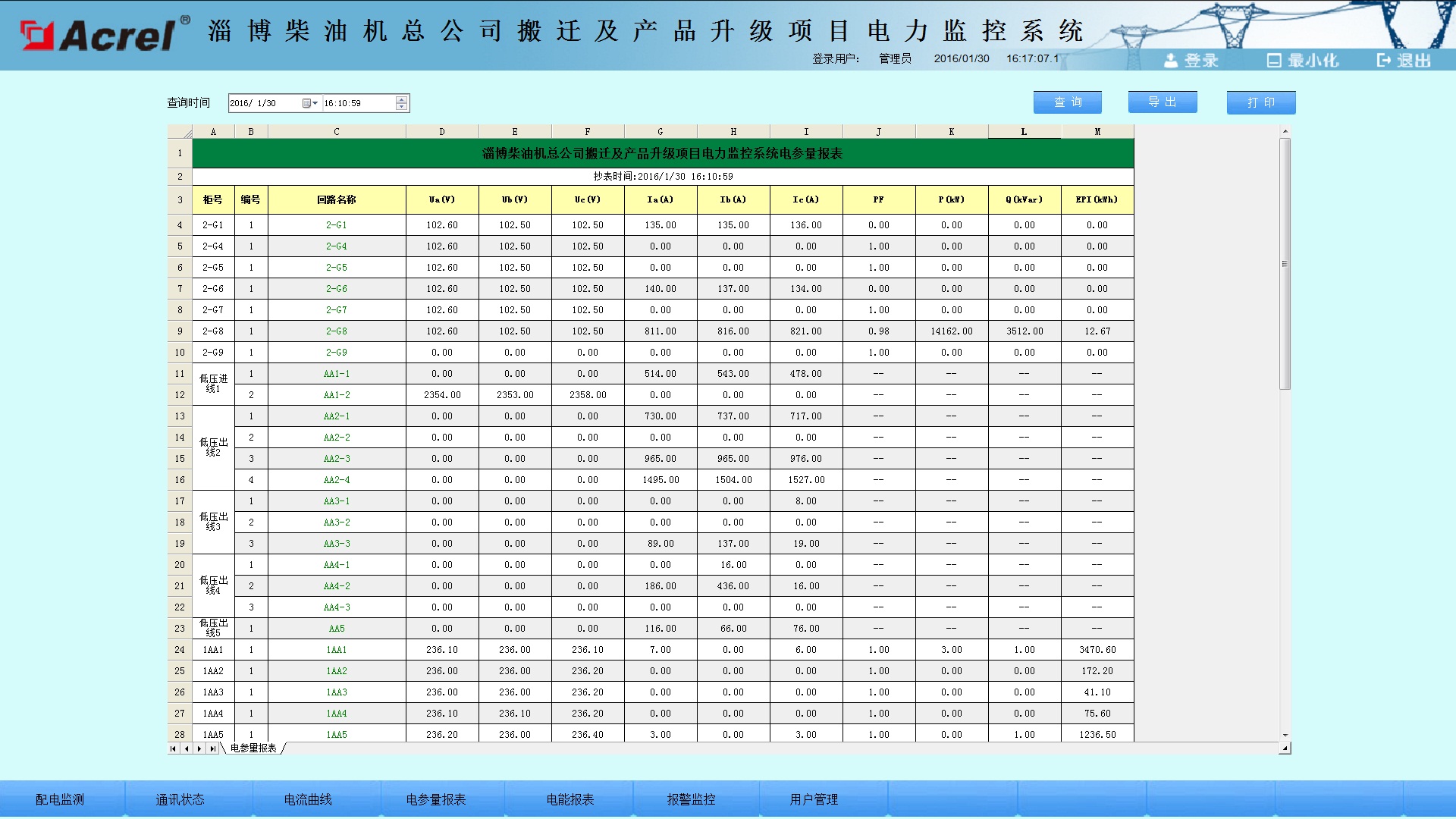The height and width of the screenshot is (819, 1456).
Task: Switch to the 电能报表 bottom menu item
Action: [570, 799]
